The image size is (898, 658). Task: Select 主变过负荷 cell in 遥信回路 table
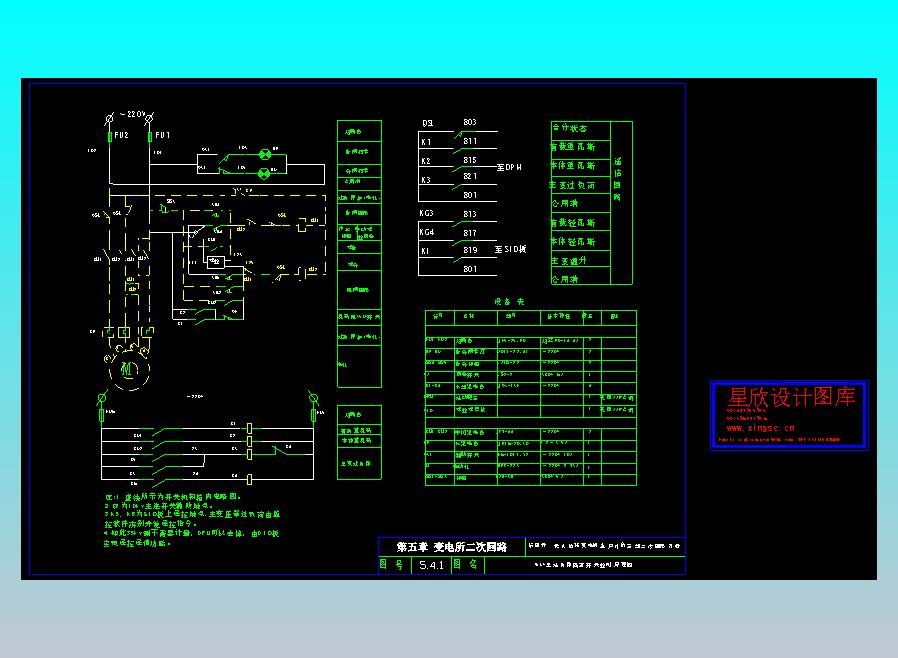click(581, 185)
